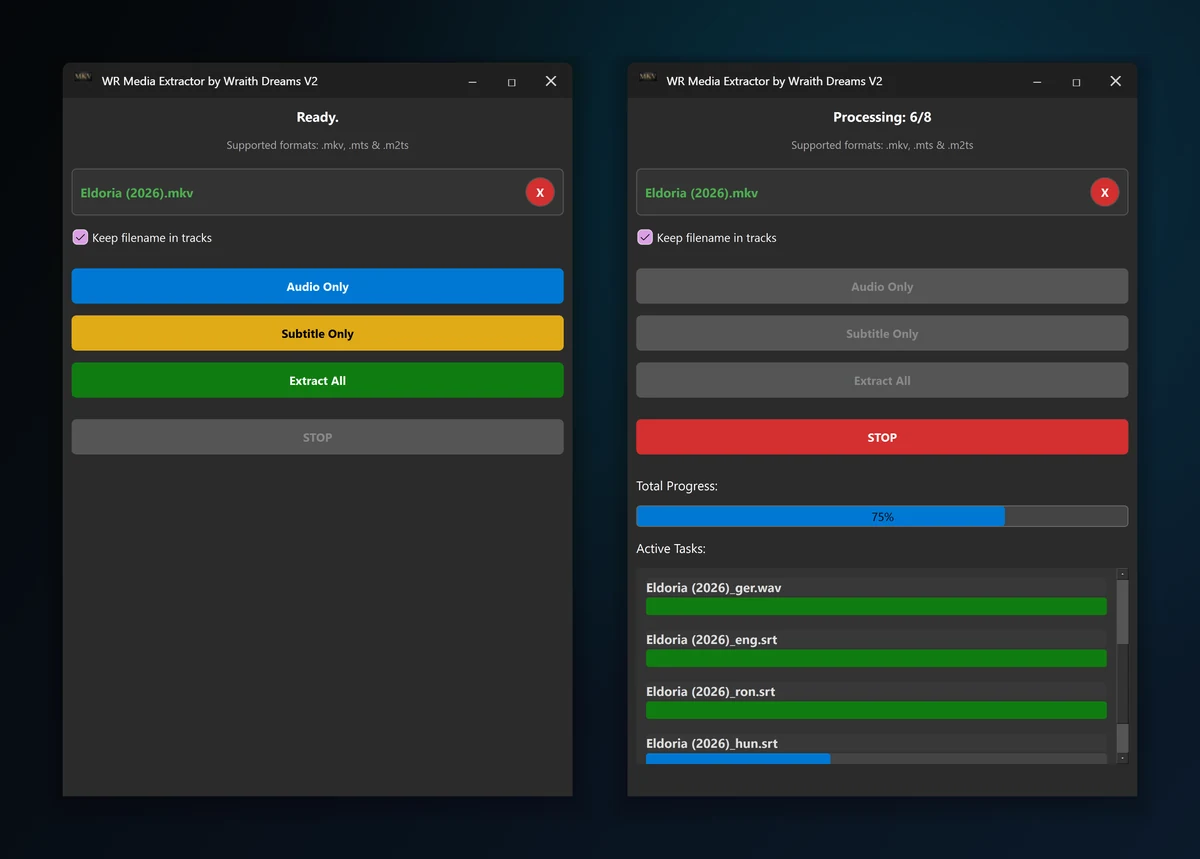
Task: Select Eldoria (2026)_ron.srt task name
Action: (711, 692)
